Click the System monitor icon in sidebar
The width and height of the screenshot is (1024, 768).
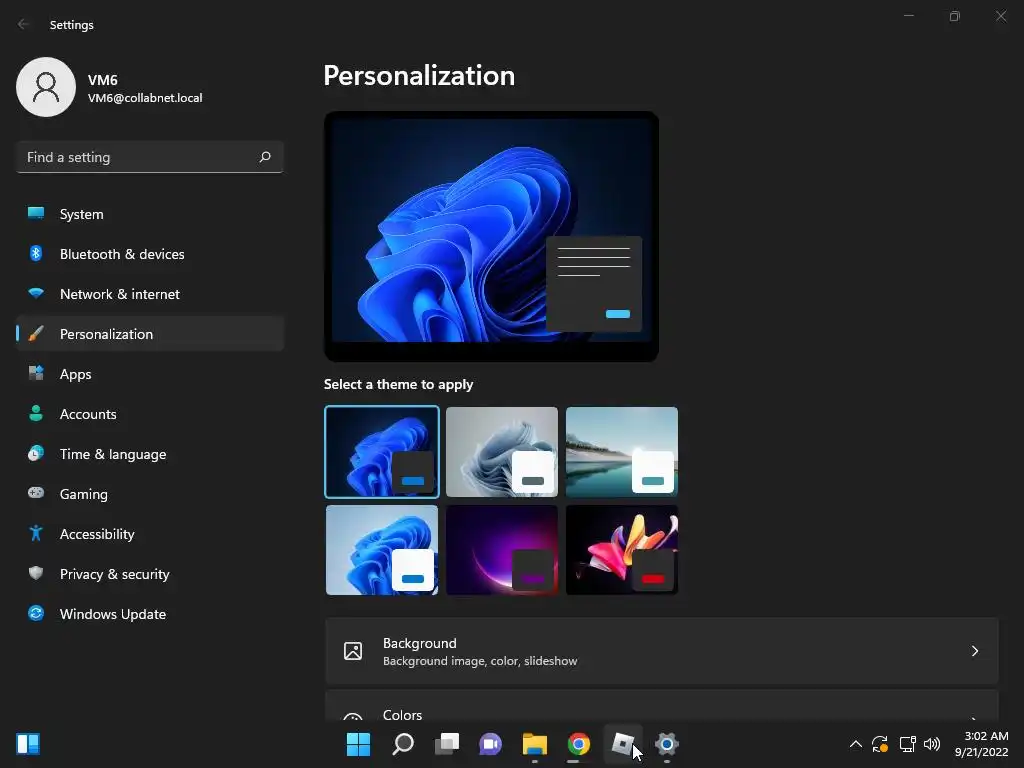coord(36,213)
